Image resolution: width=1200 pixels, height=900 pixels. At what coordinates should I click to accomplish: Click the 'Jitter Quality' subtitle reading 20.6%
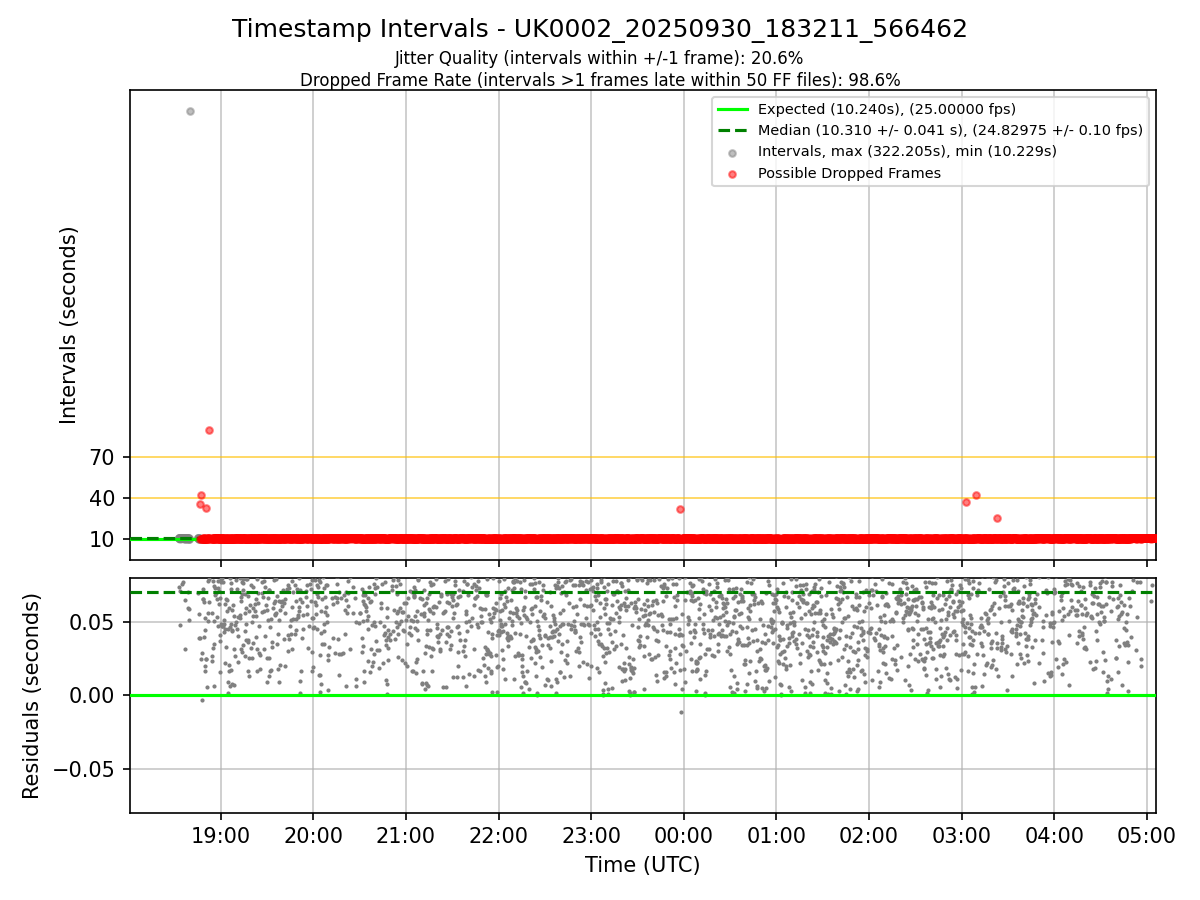click(599, 58)
